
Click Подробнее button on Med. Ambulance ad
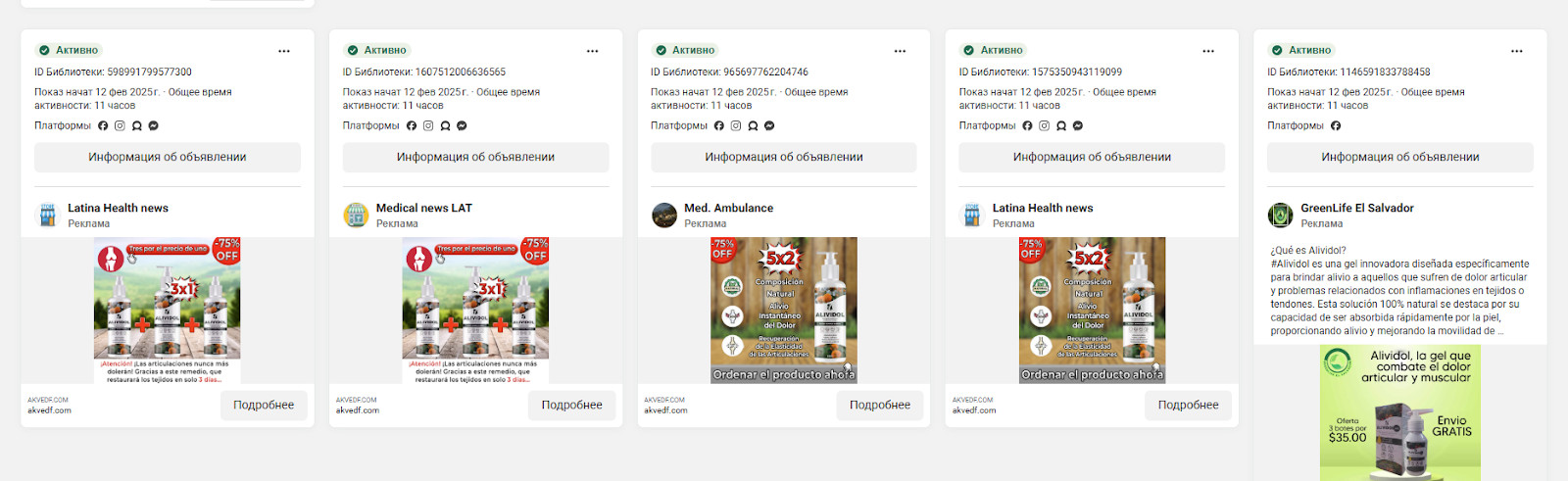(880, 406)
